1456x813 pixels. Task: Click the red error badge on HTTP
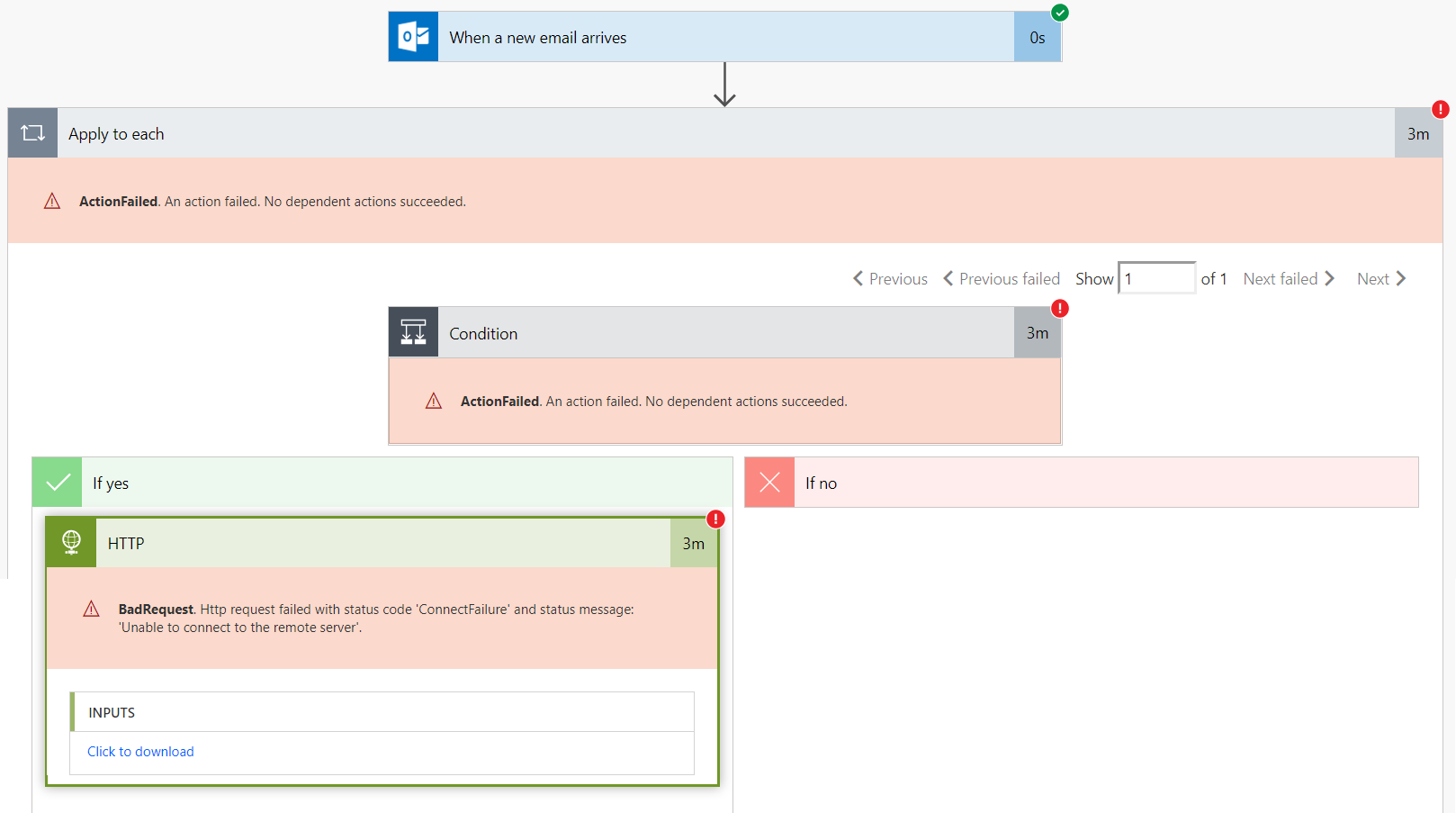click(715, 519)
